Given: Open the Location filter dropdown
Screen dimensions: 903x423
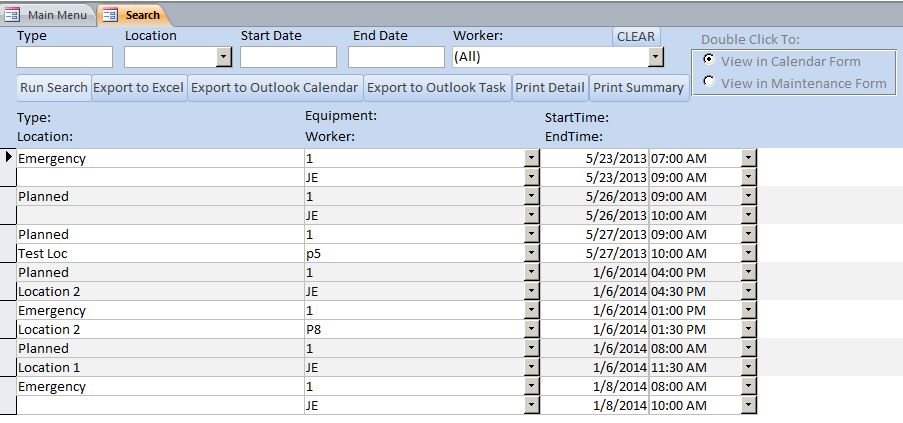Looking at the screenshot, I should pyautogui.click(x=223, y=57).
